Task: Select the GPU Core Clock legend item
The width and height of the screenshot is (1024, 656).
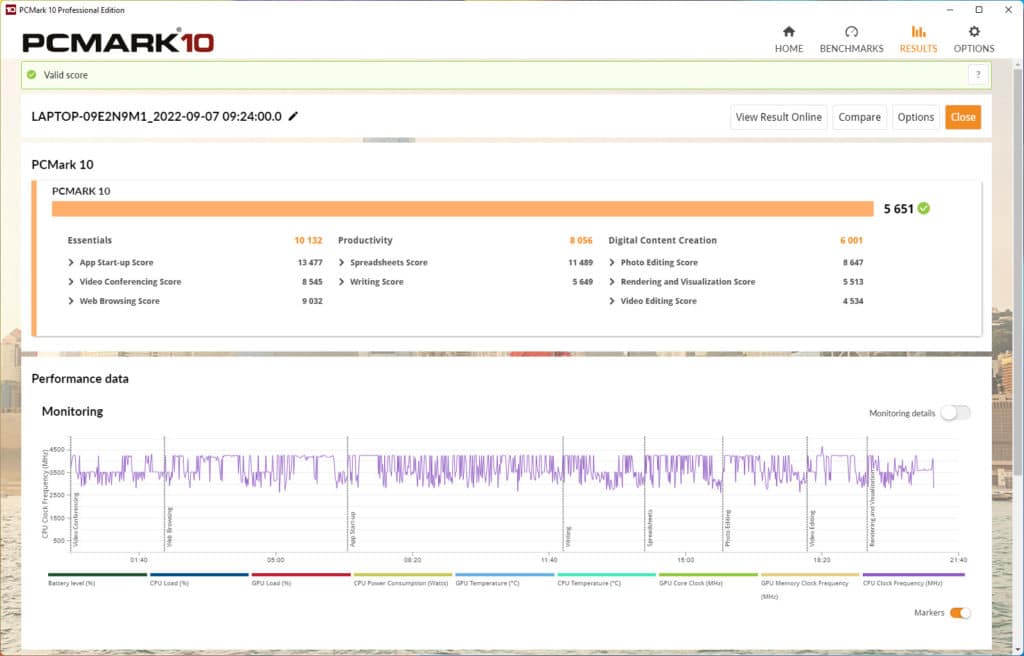Action: pyautogui.click(x=709, y=580)
